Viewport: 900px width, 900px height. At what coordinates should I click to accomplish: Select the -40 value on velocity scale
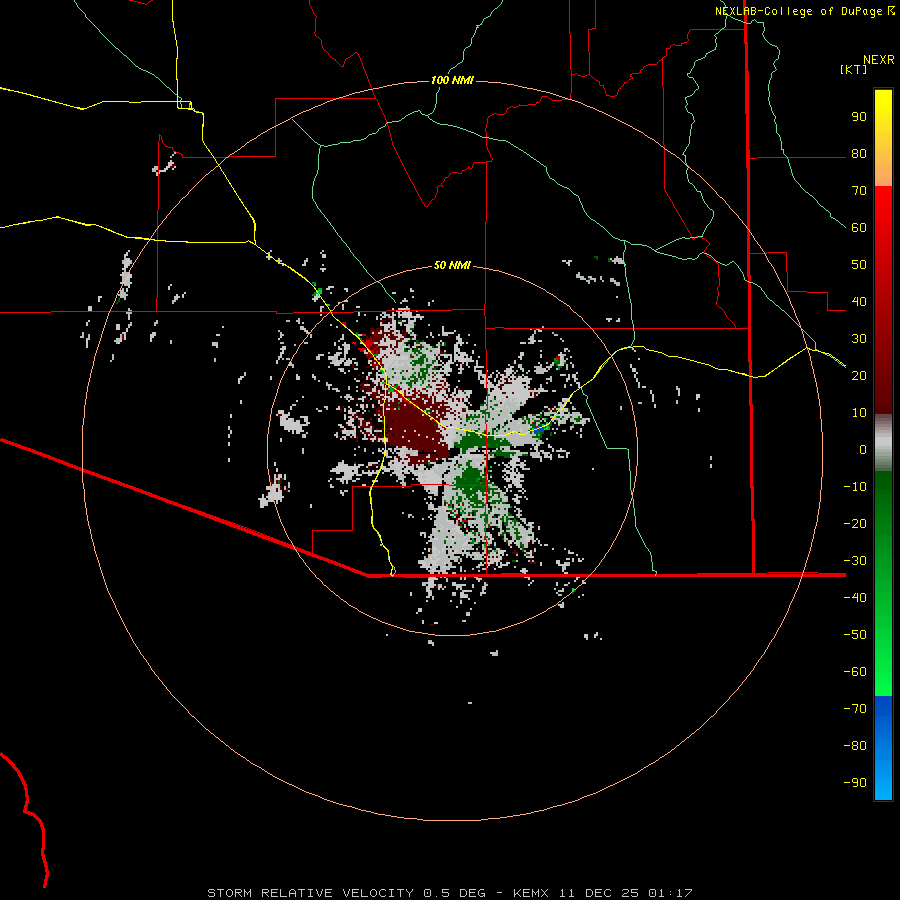tap(855, 598)
